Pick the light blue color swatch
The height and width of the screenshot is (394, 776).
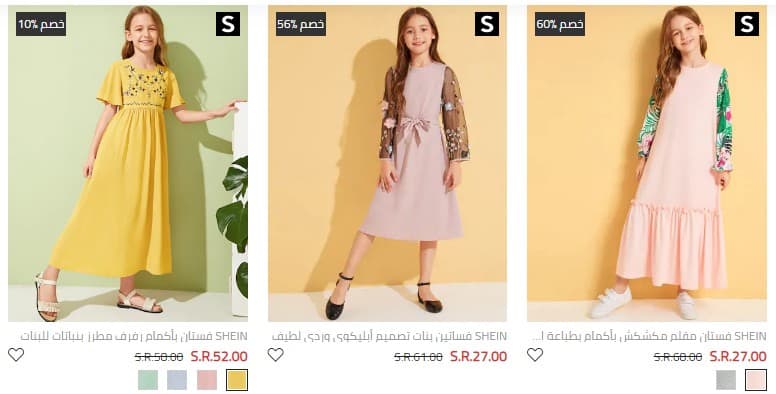[x=177, y=380]
